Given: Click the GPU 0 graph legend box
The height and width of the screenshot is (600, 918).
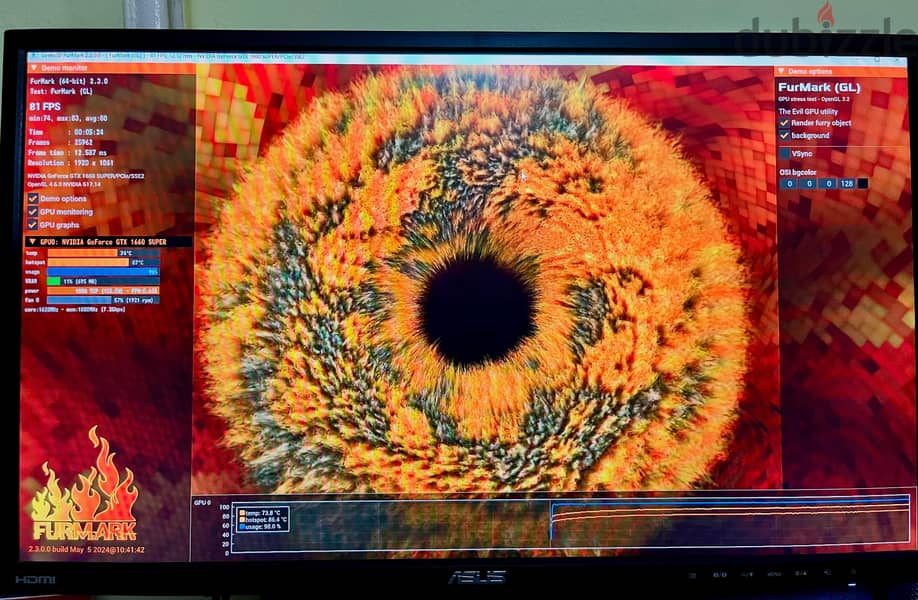Looking at the screenshot, I should point(262,519).
